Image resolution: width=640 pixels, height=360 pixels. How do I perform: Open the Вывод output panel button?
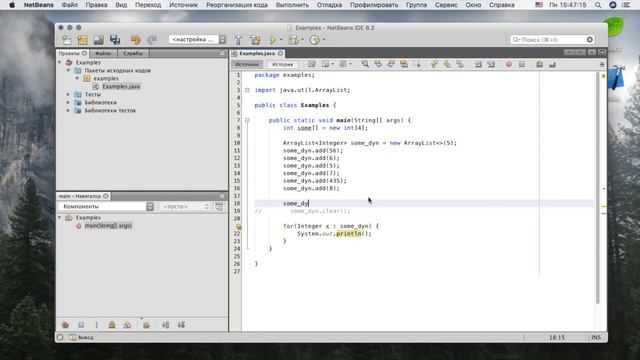[x=81, y=338]
